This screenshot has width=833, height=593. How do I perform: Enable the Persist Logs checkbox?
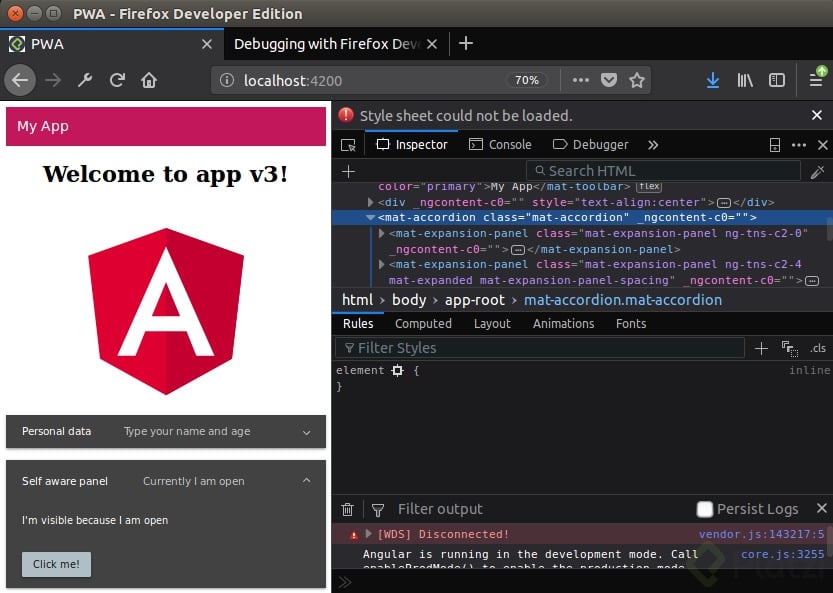(705, 509)
